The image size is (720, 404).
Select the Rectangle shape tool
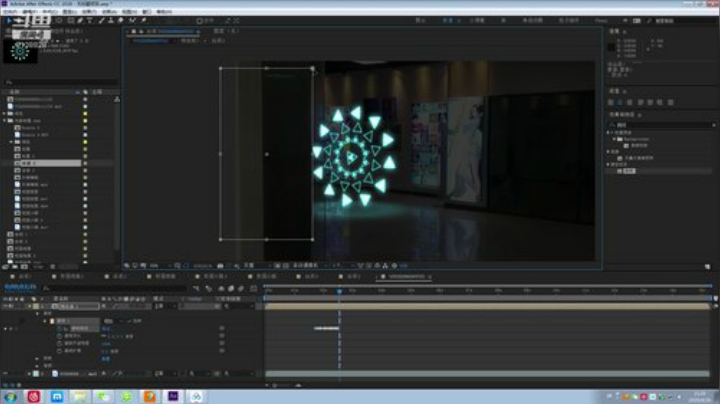coord(71,21)
